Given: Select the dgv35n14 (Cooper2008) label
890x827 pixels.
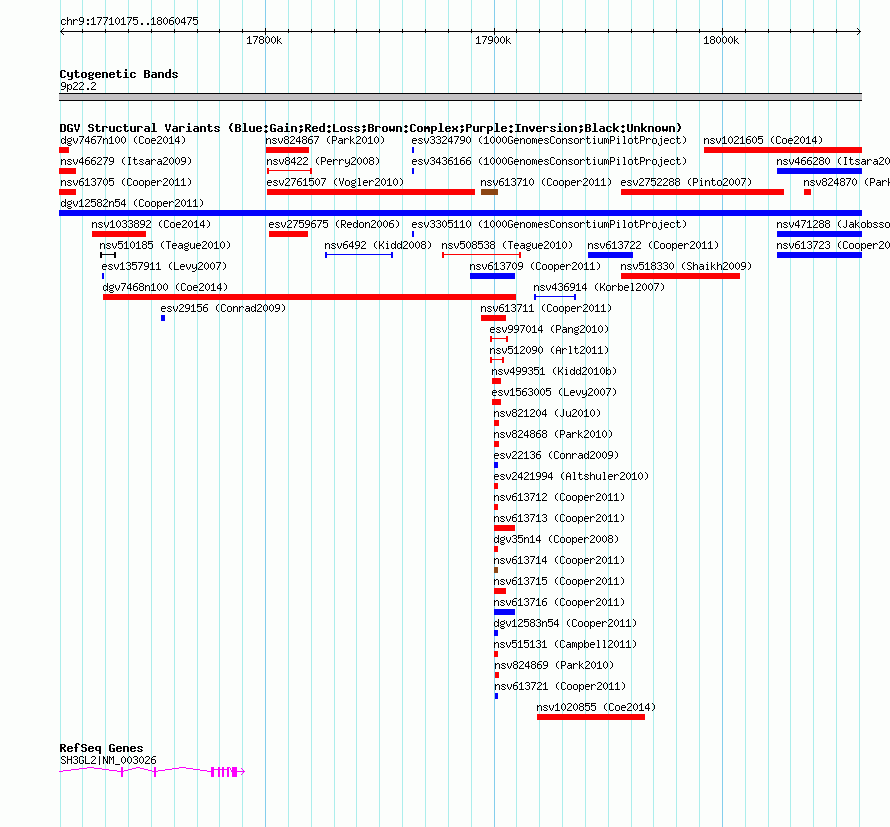Looking at the screenshot, I should click(556, 539).
